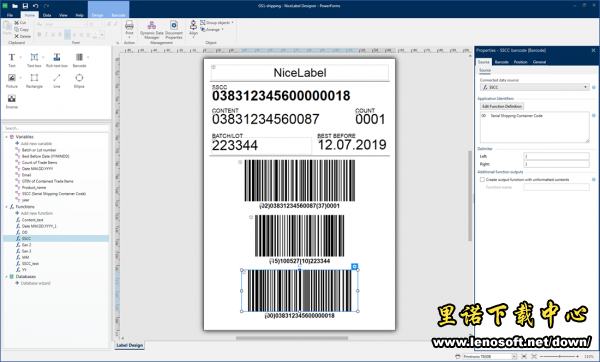The width and height of the screenshot is (600, 362).
Task: Undo last action in quick access bar
Action: (x=36, y=6)
